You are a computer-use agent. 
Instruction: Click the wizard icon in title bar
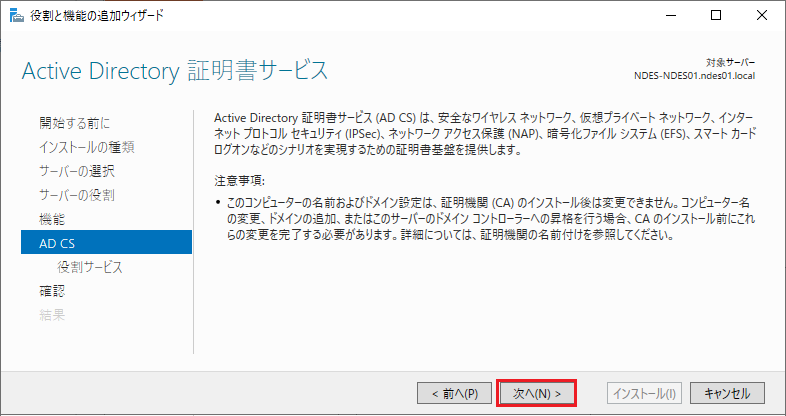(17, 16)
